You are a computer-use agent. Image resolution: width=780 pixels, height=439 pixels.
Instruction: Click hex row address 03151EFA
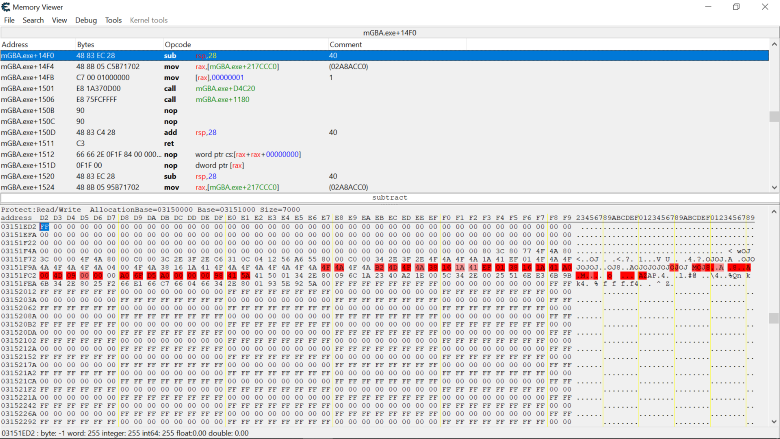pyautogui.click(x=18, y=235)
